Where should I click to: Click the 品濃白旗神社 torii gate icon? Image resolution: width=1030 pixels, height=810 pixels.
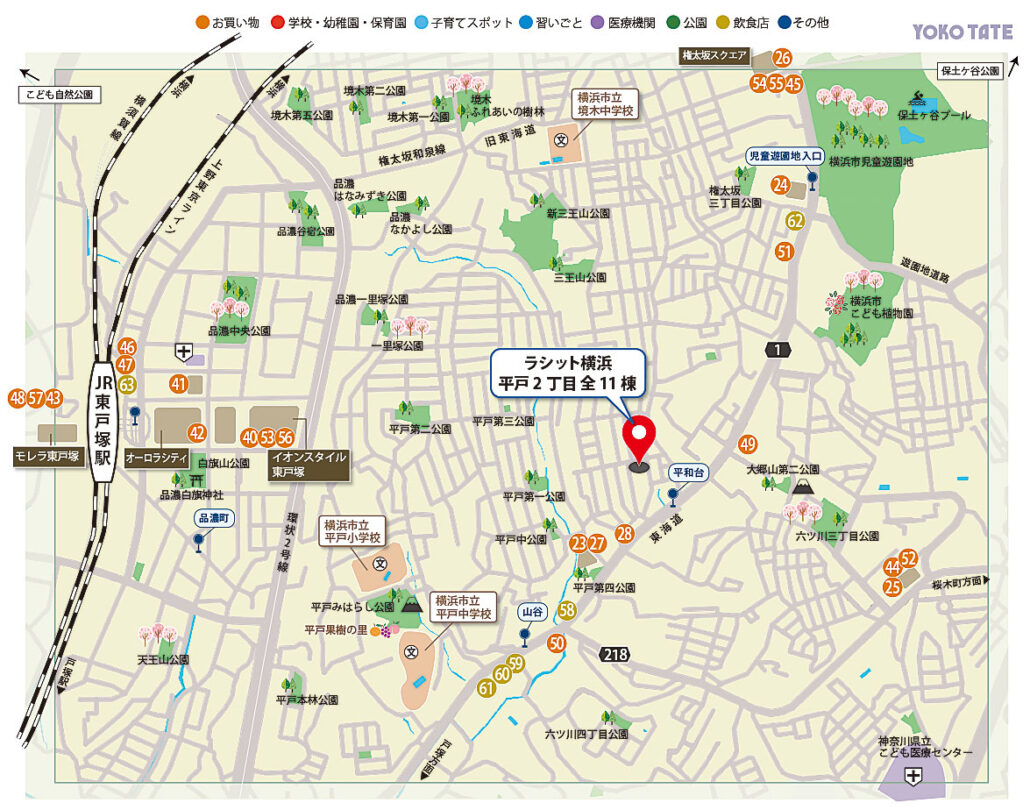pos(182,481)
